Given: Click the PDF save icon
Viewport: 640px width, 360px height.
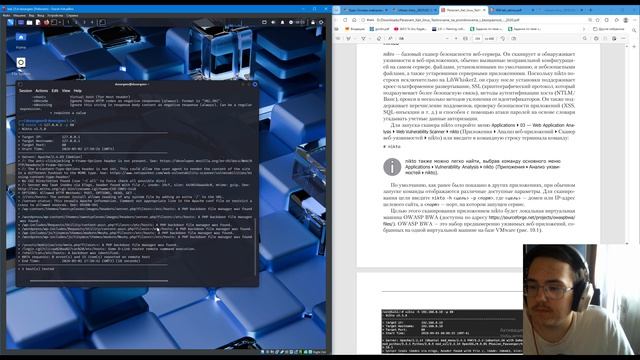Looking at the screenshot, I should [x=605, y=38].
